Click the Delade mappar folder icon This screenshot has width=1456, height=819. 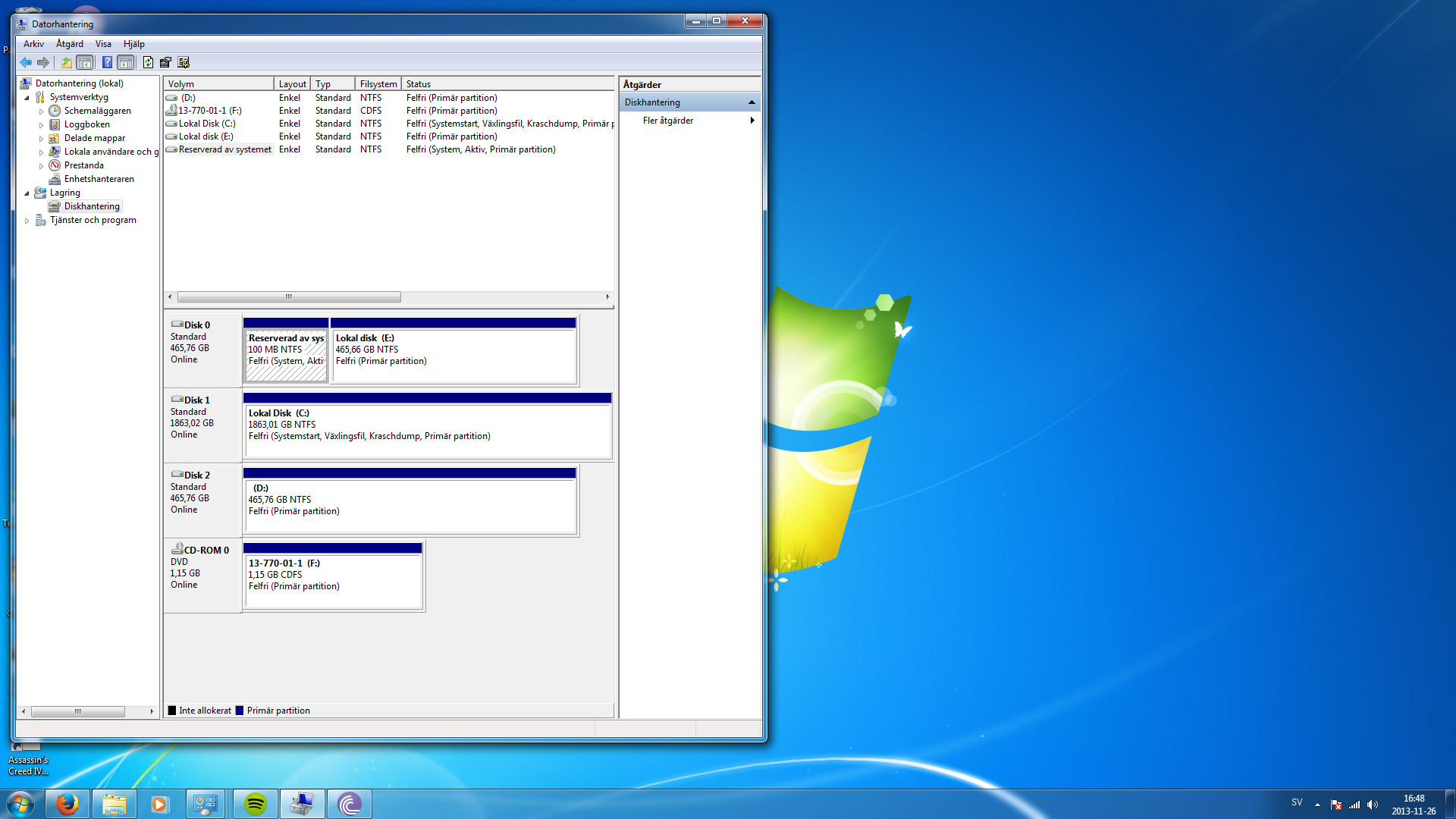pos(55,138)
